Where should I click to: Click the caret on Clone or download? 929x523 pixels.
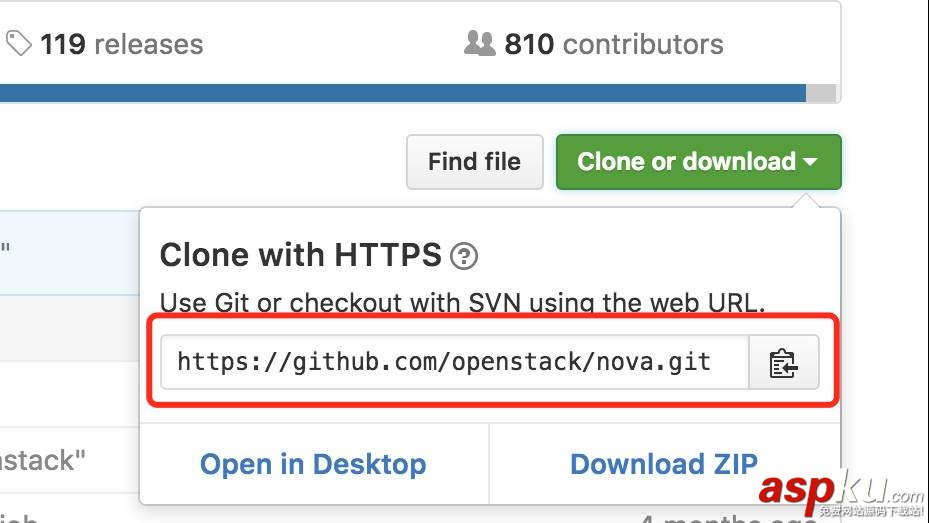coord(810,162)
